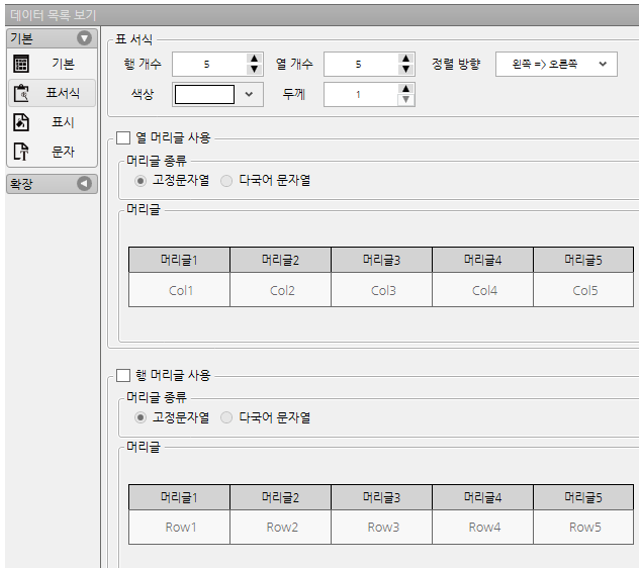
Task: Click 머리글4 header above Row4
Action: click(483, 497)
